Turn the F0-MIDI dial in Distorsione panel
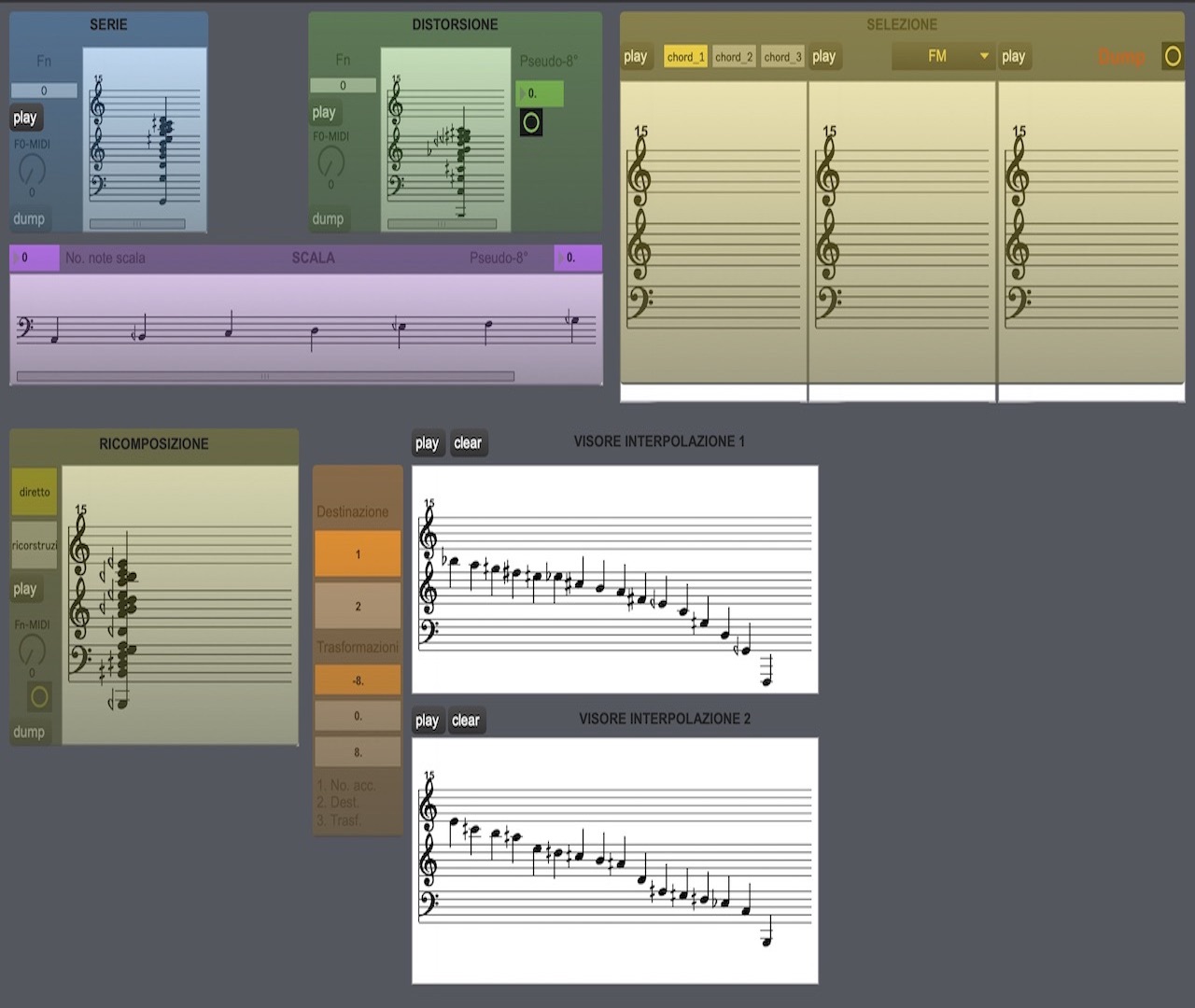Viewport: 1195px width, 1008px height. pyautogui.click(x=330, y=162)
